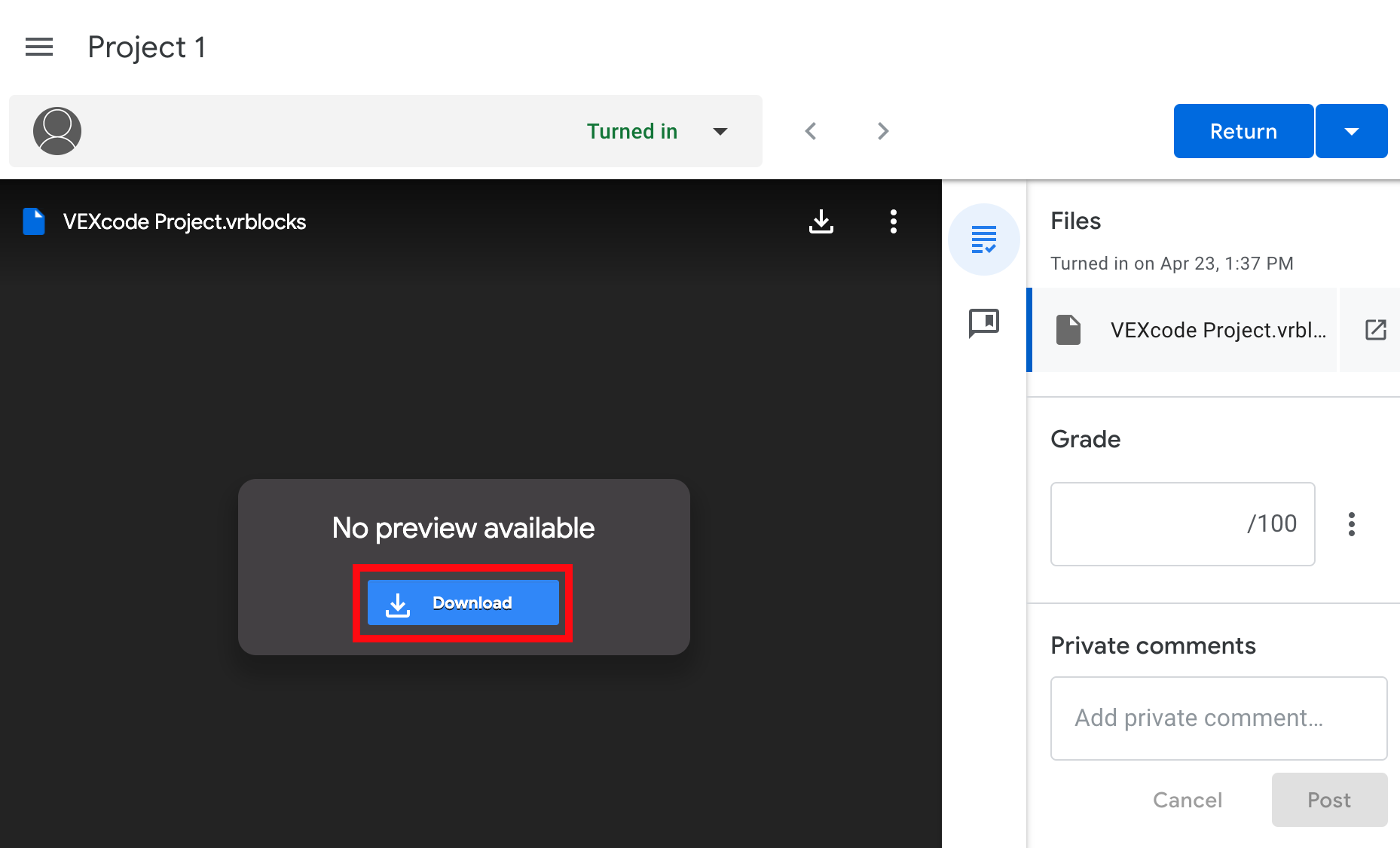Switch to the grading panel icon

[x=983, y=239]
